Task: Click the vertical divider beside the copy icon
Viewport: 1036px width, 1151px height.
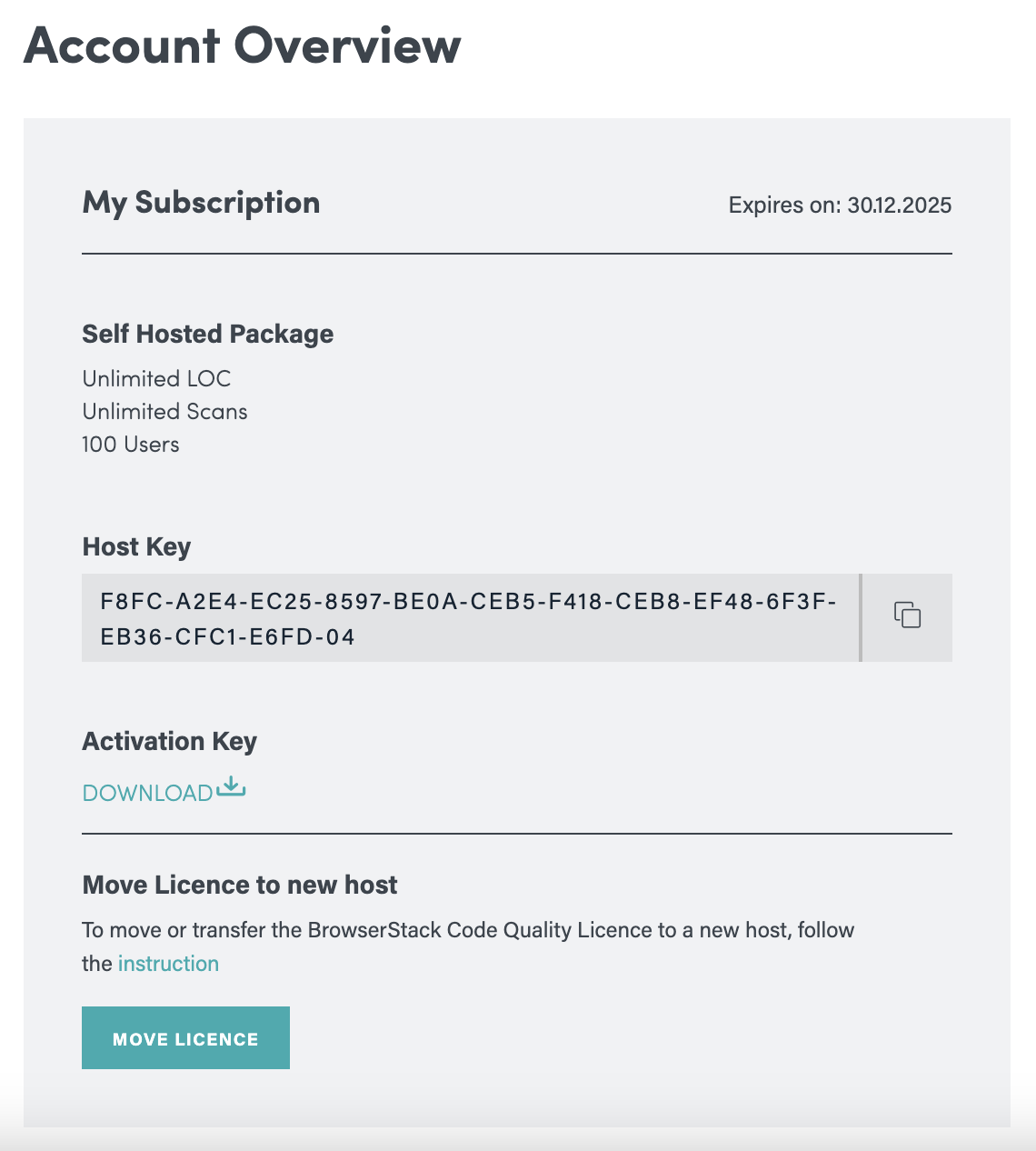Action: coord(860,617)
